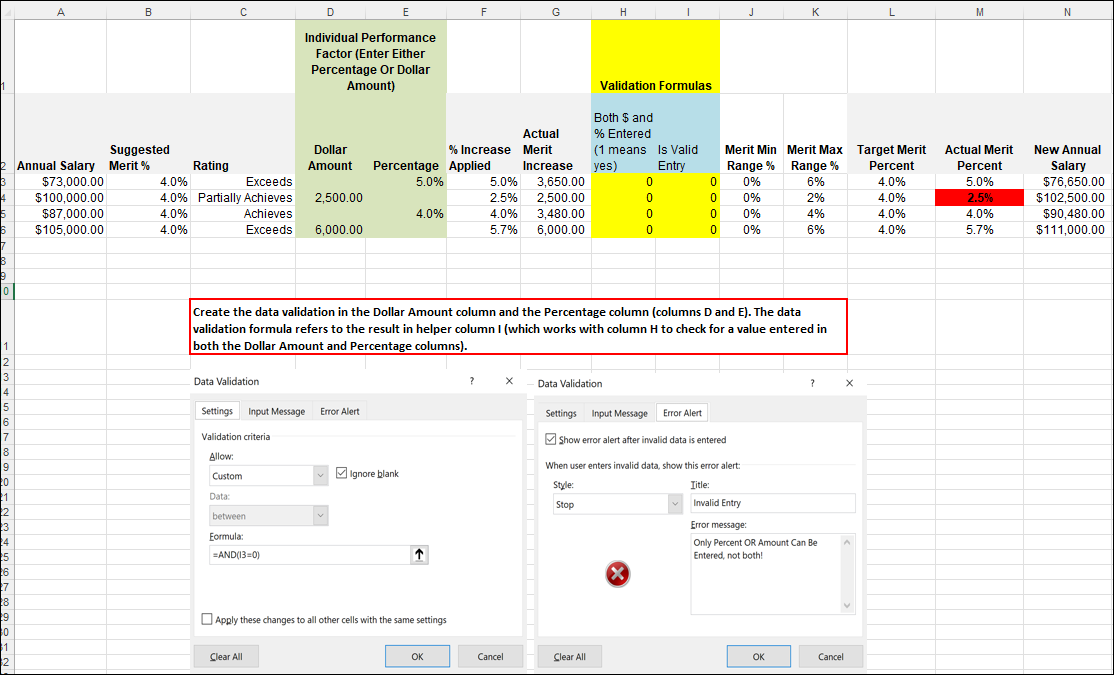
Task: Select the red highlighted 2.5% cell
Action: (x=979, y=198)
